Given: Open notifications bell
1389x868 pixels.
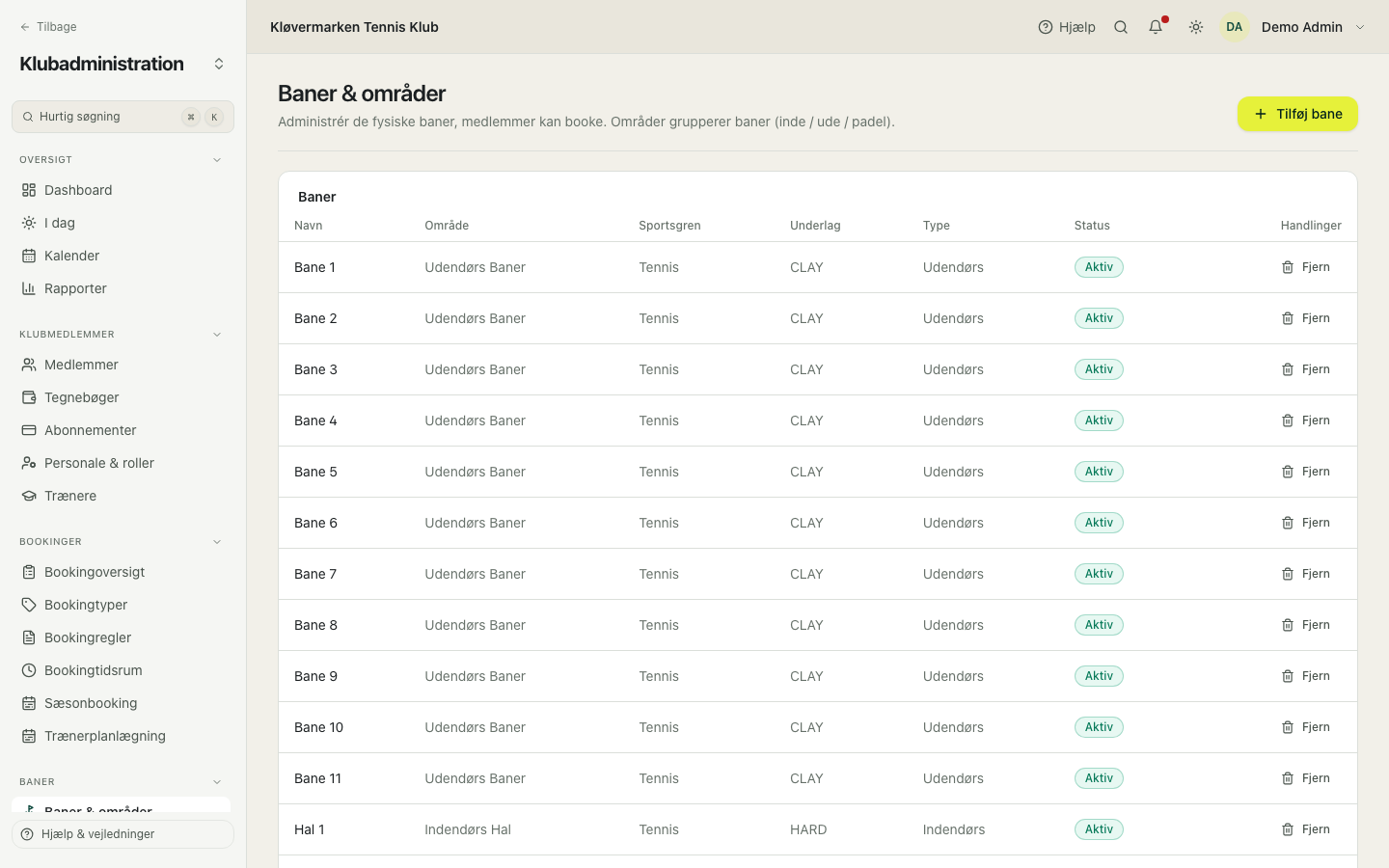Looking at the screenshot, I should click(x=1156, y=27).
